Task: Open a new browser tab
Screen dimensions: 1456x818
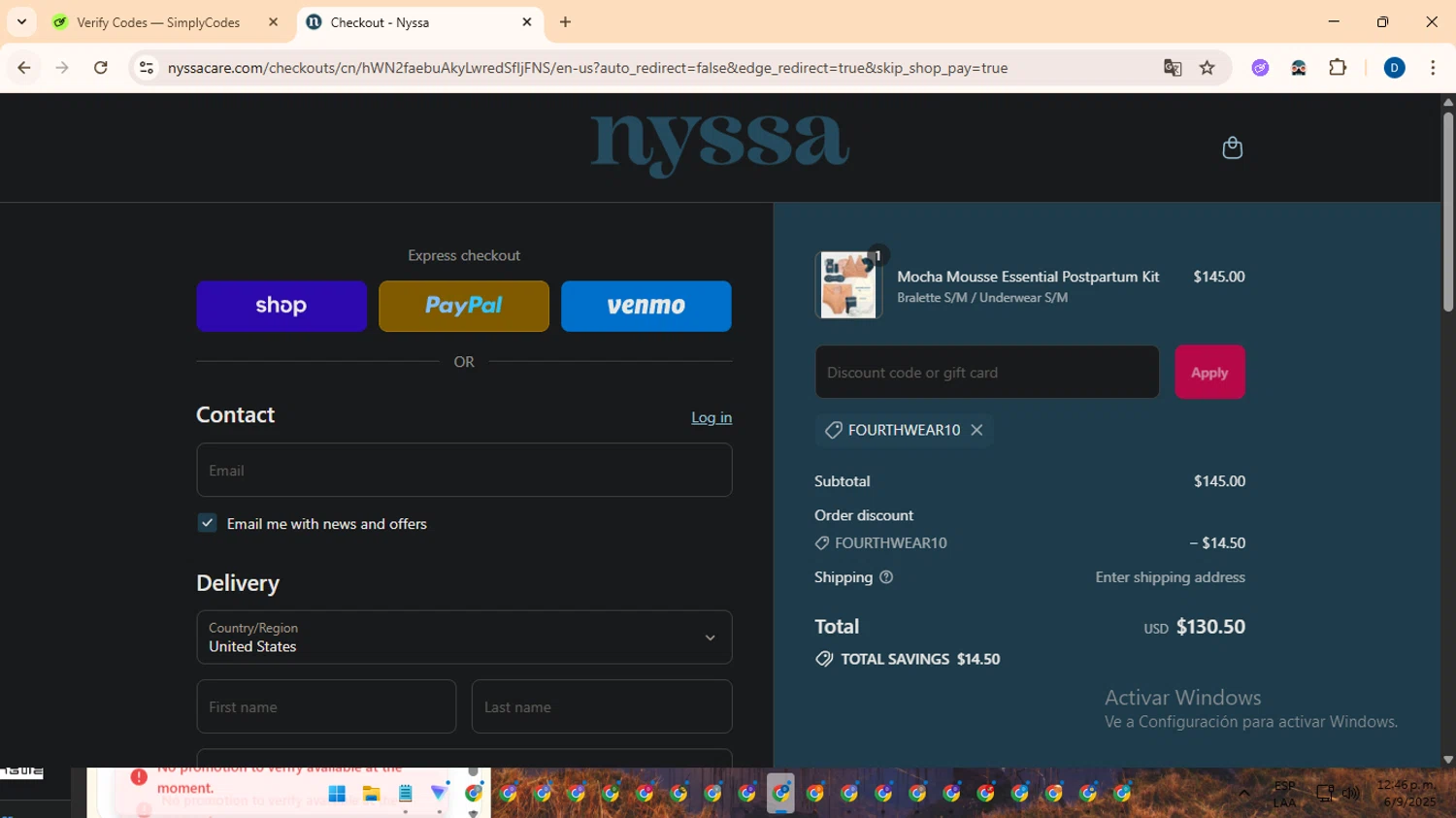Action: [566, 22]
